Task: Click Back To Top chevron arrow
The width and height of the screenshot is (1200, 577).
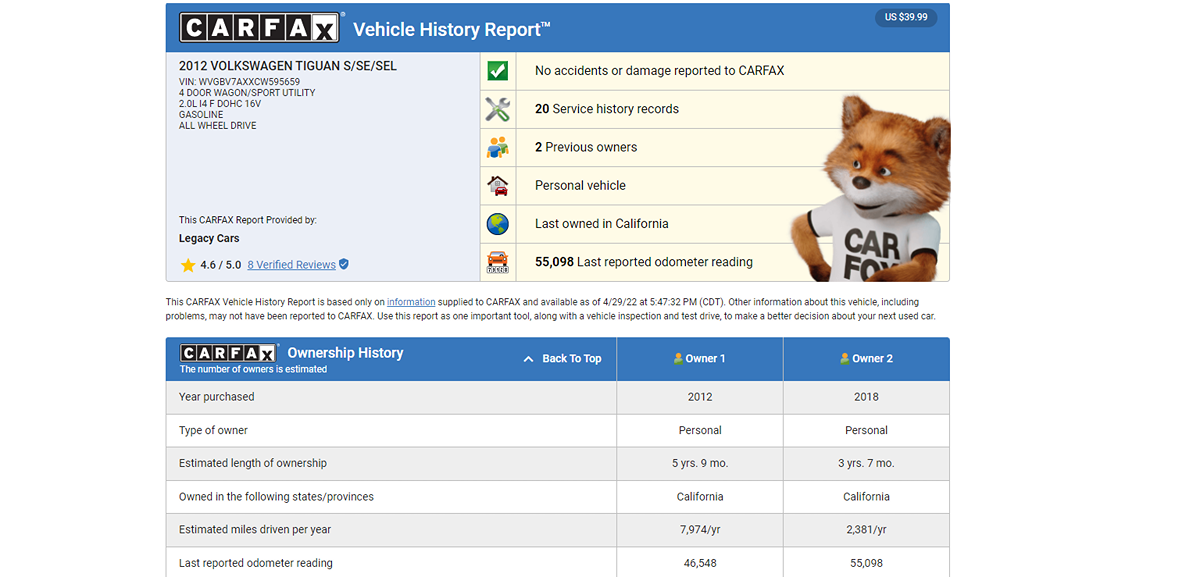Action: 529,359
